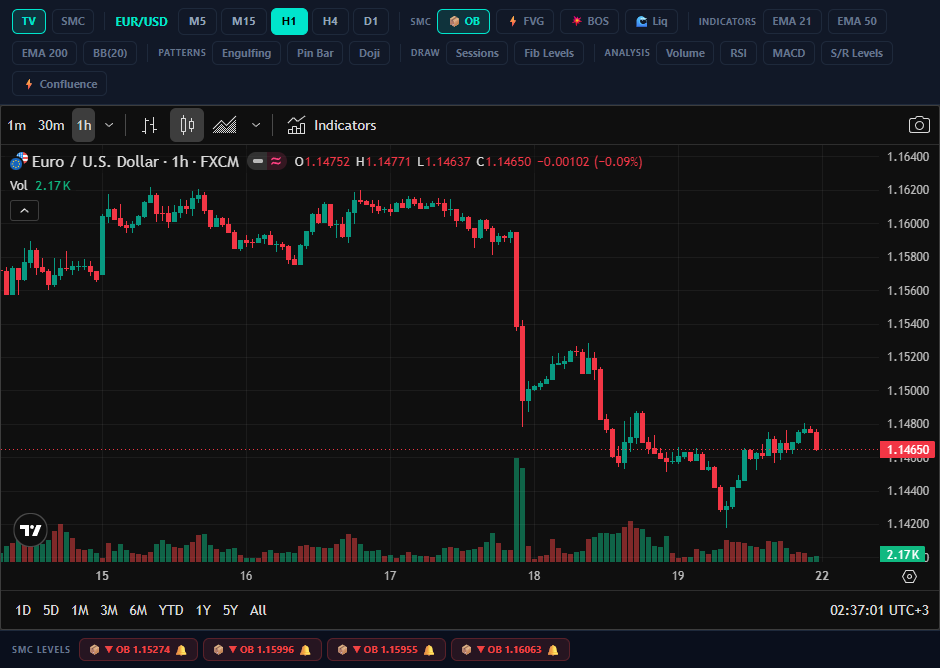The image size is (940, 668).
Task: Toggle the OB order block overlay
Action: 463,22
